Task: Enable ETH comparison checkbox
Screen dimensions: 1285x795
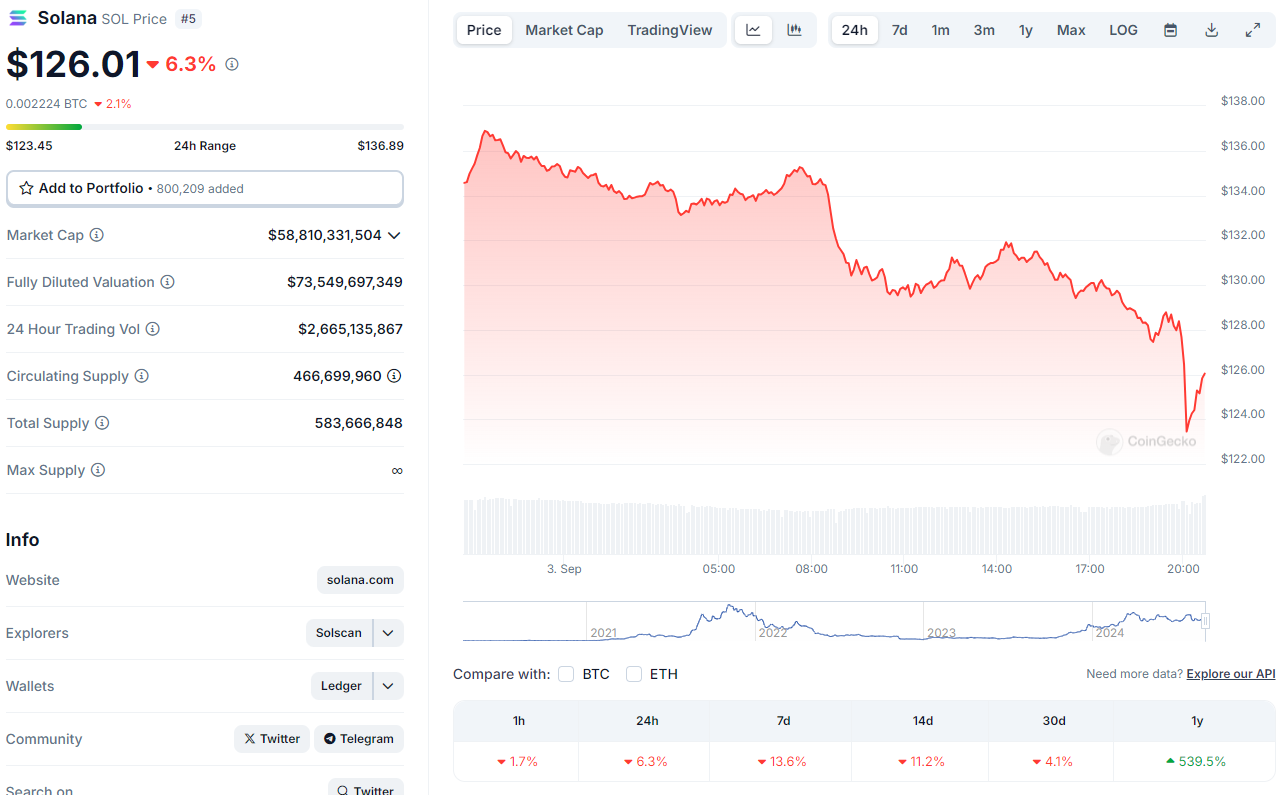Action: [x=634, y=674]
